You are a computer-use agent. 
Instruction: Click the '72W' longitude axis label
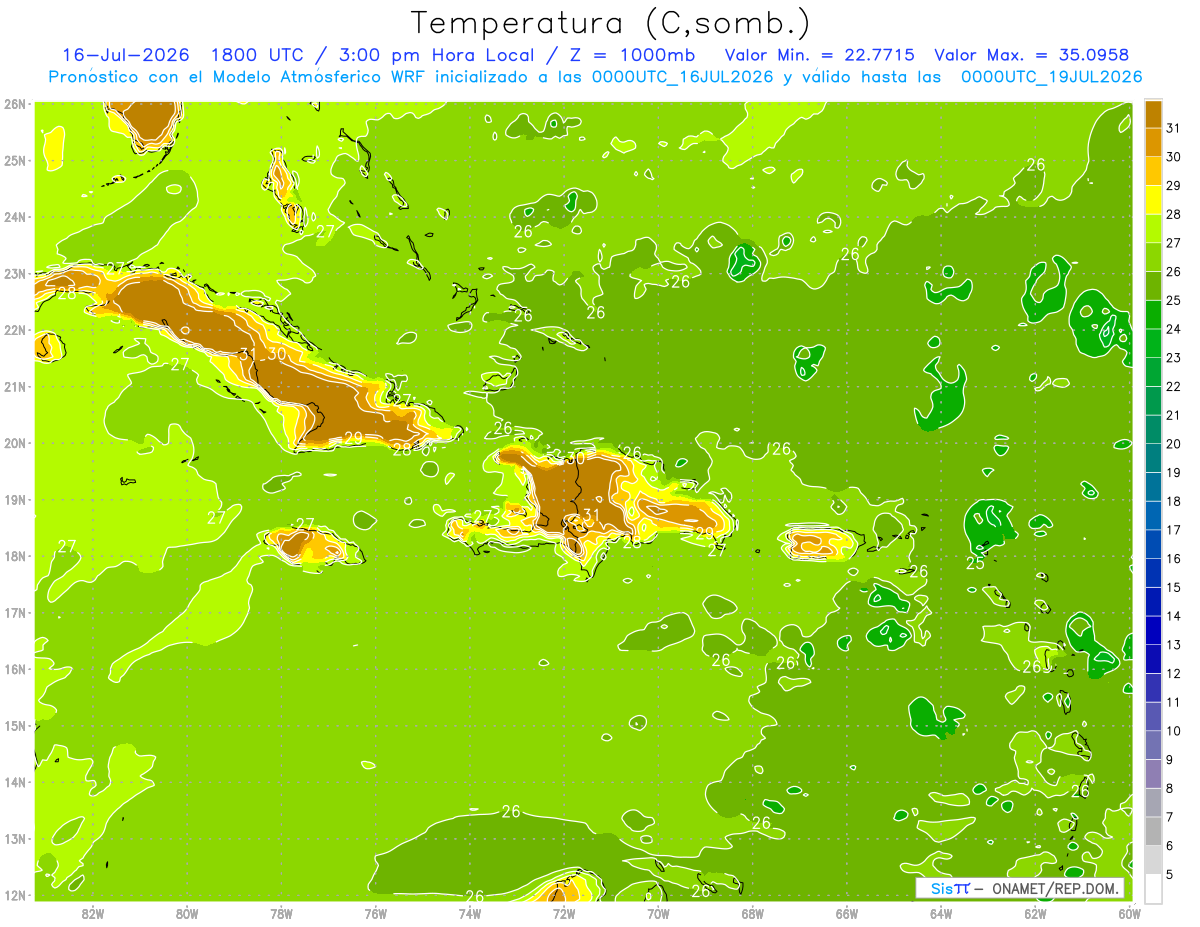[x=564, y=913]
